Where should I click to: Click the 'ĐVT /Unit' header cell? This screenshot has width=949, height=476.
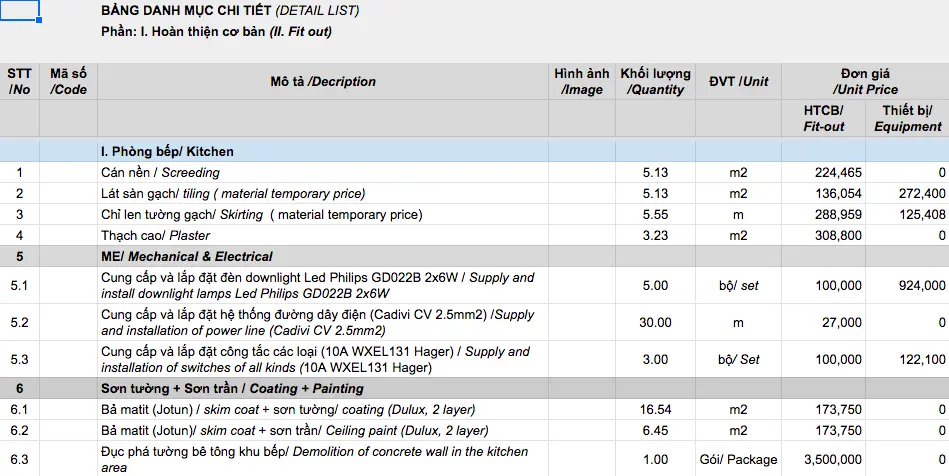738,82
